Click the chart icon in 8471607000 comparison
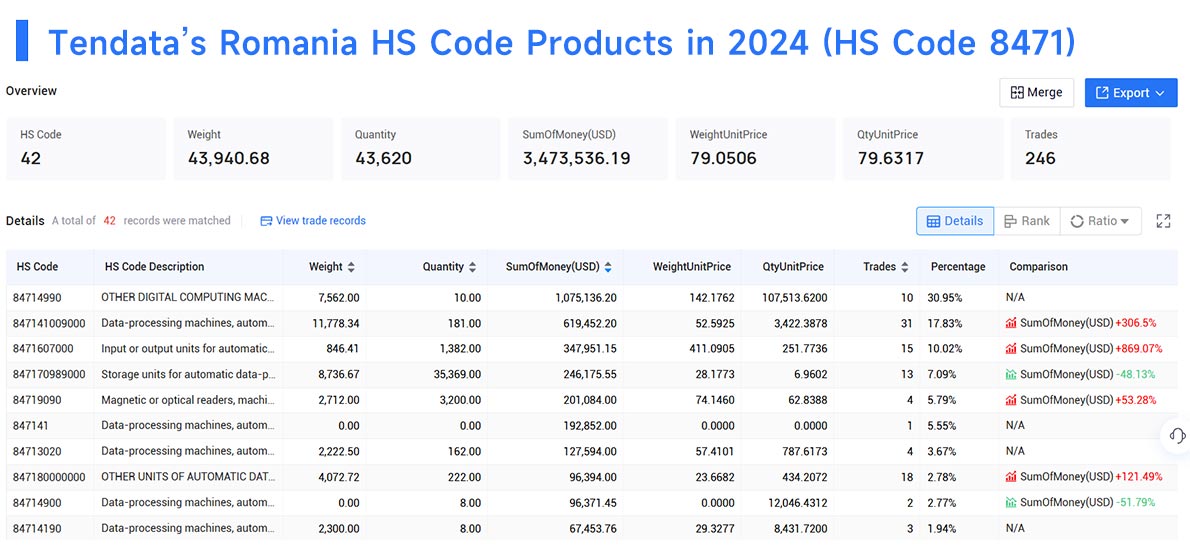This screenshot has width=1190, height=552. [x=1011, y=349]
